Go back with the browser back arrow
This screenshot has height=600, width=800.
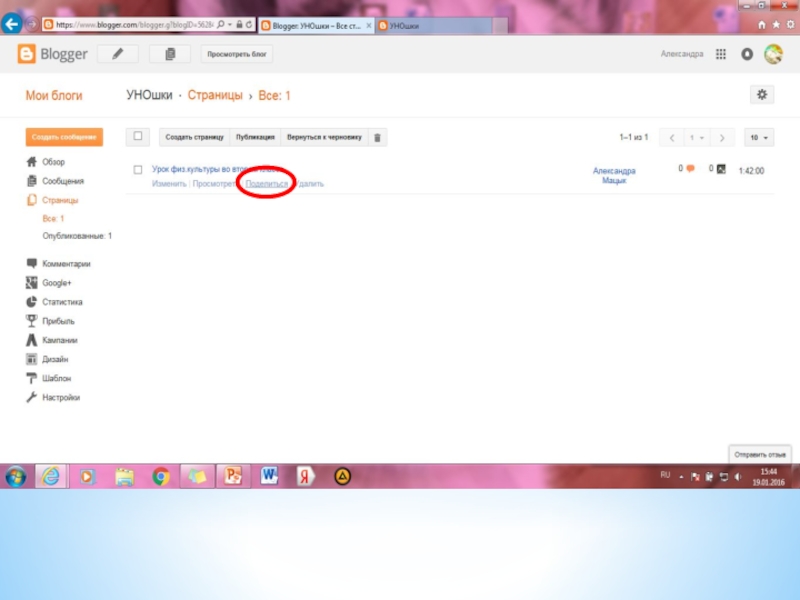click(11, 24)
